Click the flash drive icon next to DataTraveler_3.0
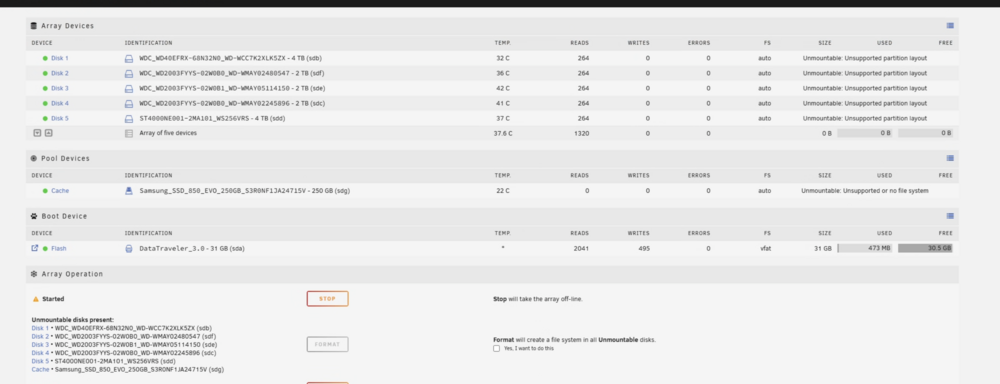This screenshot has width=1000, height=384. [x=128, y=249]
